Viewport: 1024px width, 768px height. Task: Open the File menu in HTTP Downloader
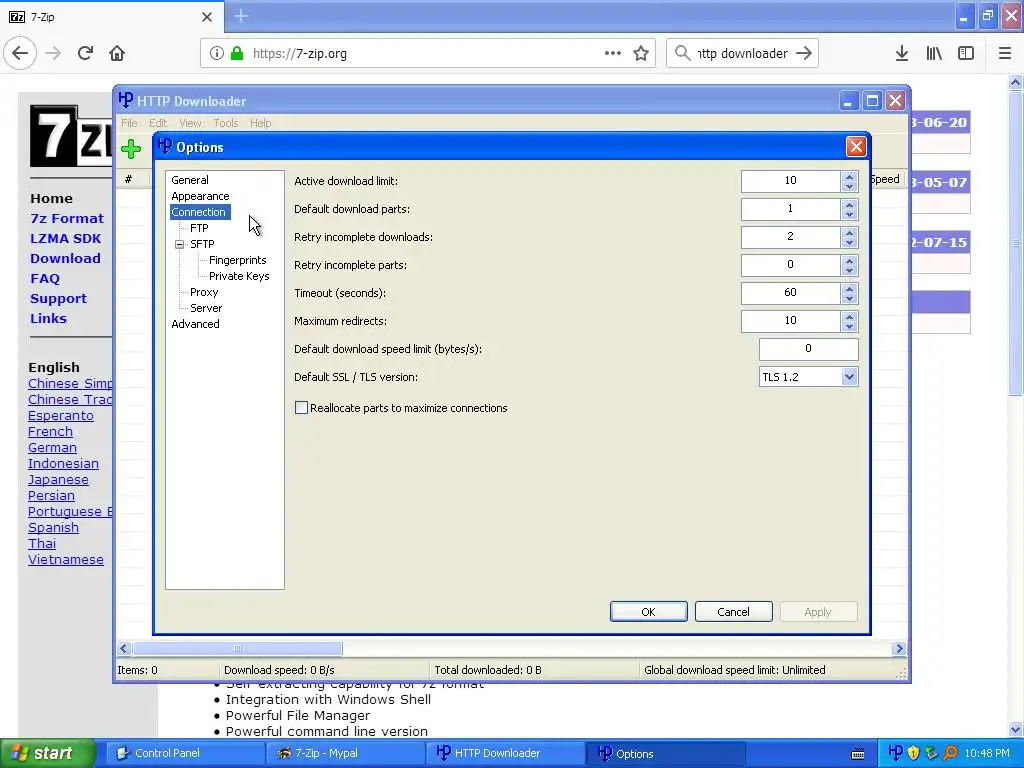click(129, 123)
